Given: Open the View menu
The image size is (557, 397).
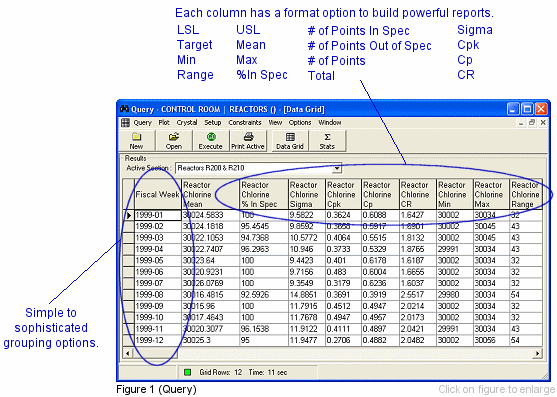Looking at the screenshot, I should (x=275, y=123).
